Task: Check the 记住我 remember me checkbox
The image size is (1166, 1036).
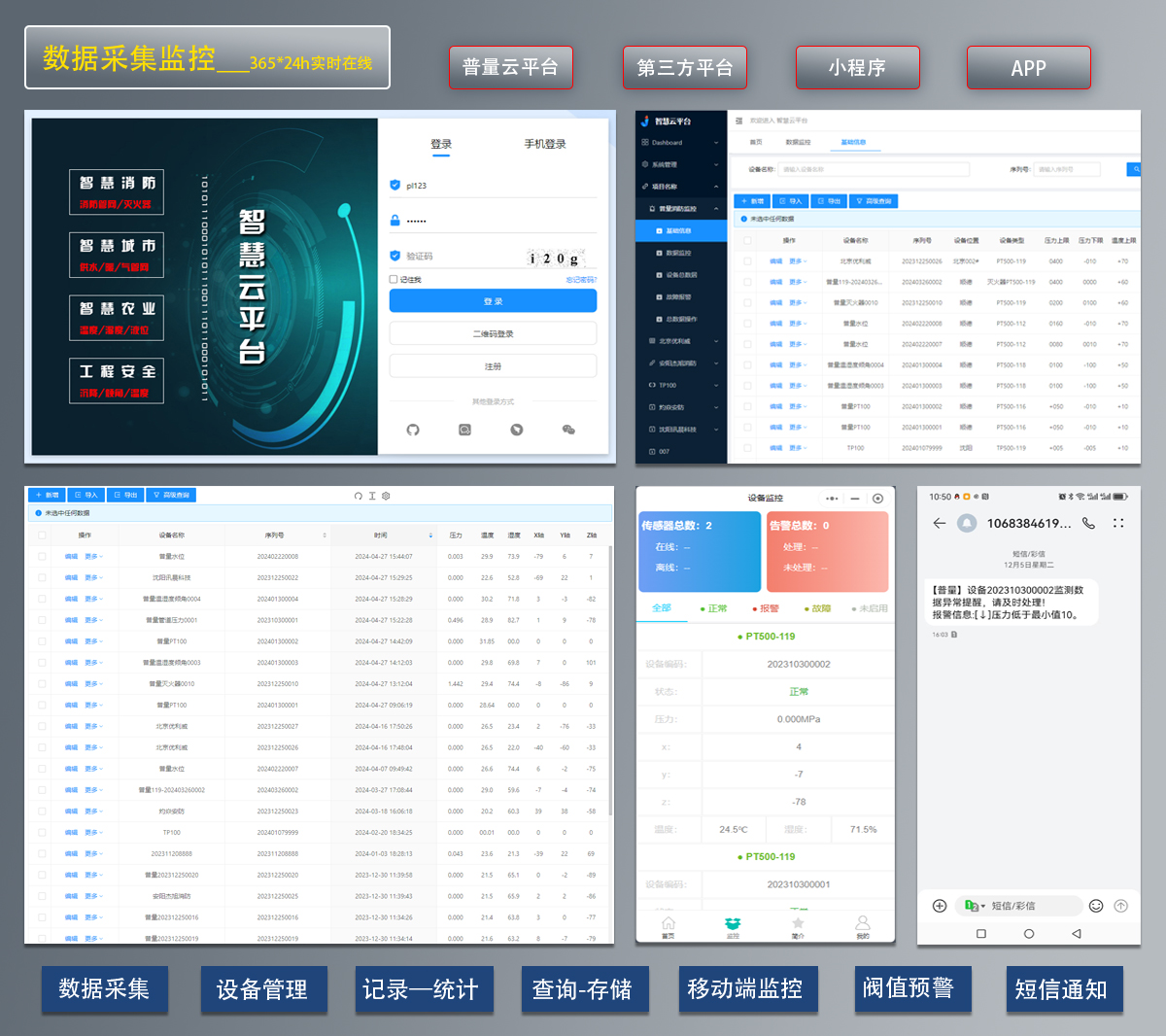Action: pos(394,280)
